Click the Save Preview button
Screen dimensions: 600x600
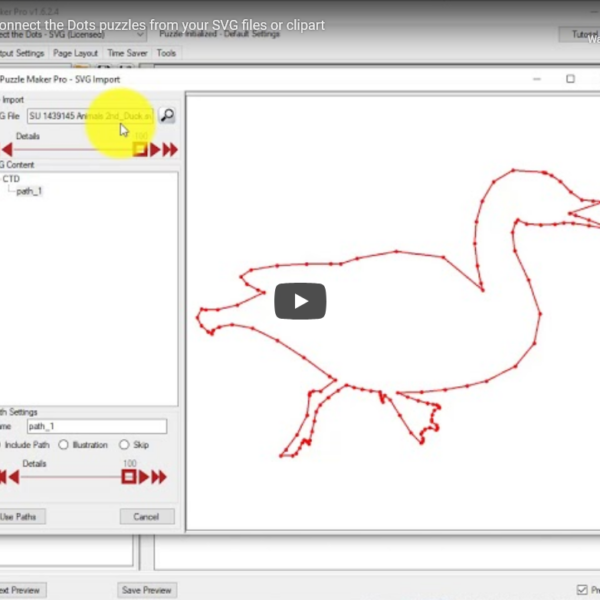click(x=147, y=590)
